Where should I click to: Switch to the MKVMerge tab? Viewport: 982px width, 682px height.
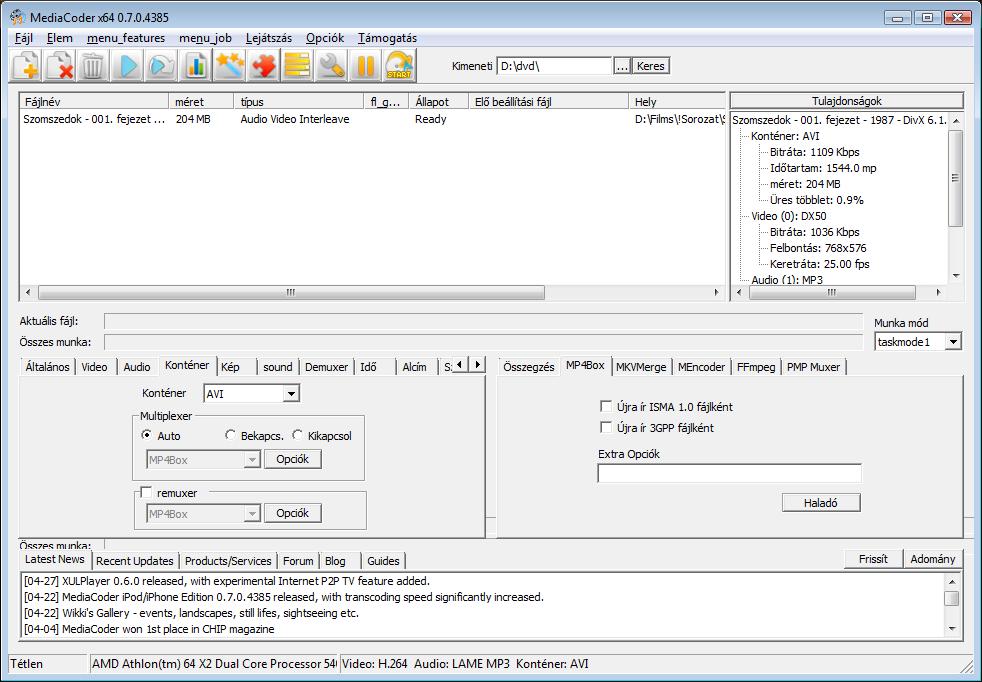(x=641, y=367)
